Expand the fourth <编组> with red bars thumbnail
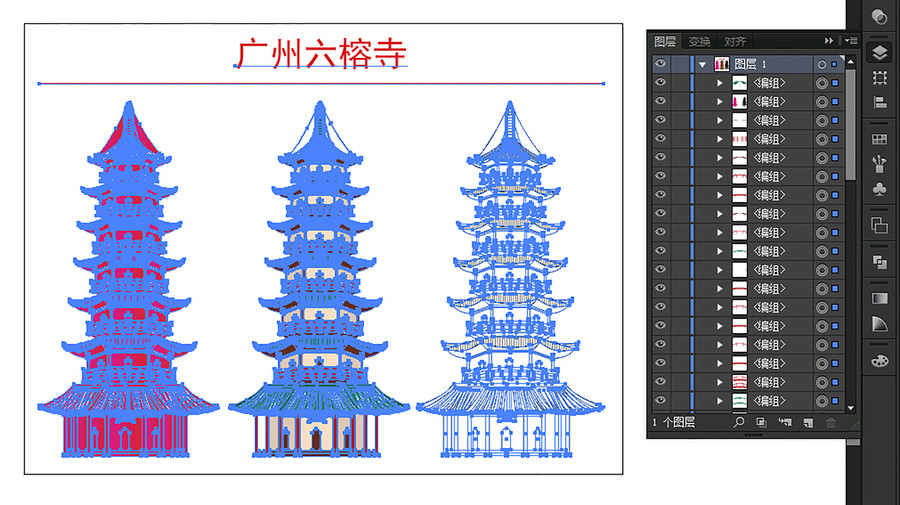Image resolution: width=900 pixels, height=505 pixels. point(720,139)
